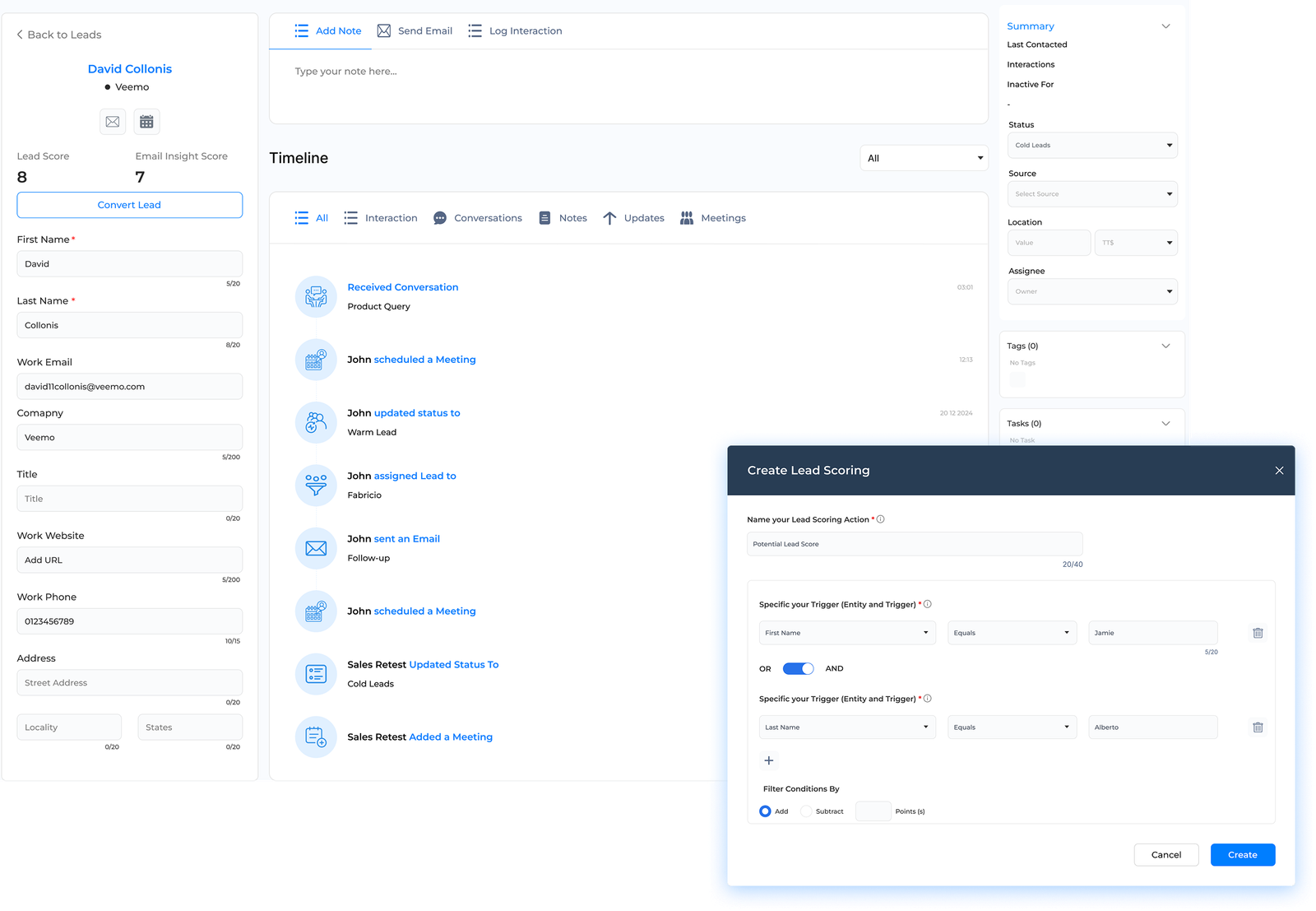The height and width of the screenshot is (911, 1316).
Task: Select the Add radio option
Action: tap(765, 811)
